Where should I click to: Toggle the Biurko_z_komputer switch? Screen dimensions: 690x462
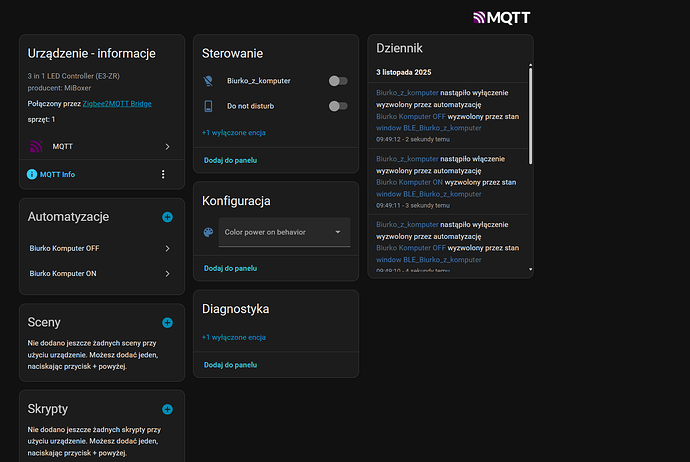click(x=338, y=81)
